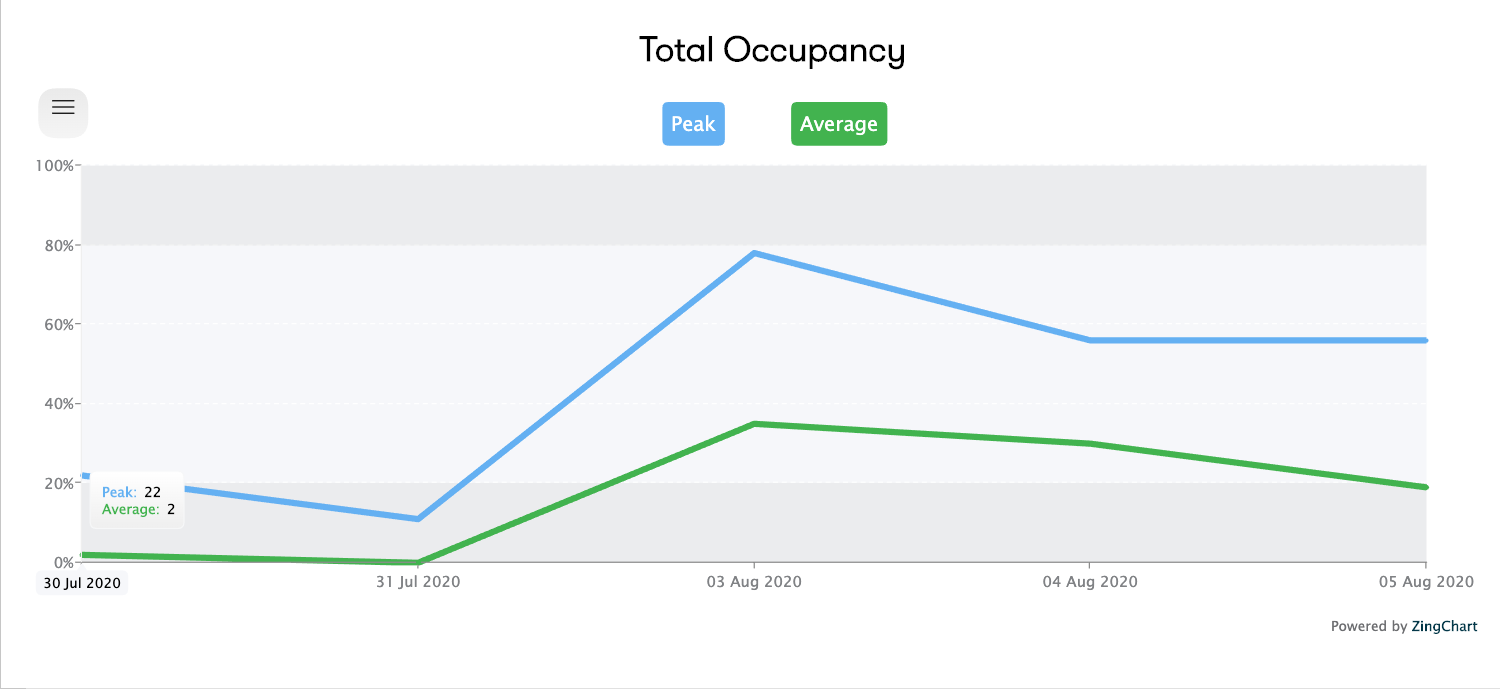Select Average line endpoint at 05 Aug 2020
The image size is (1500, 689).
[1424, 487]
